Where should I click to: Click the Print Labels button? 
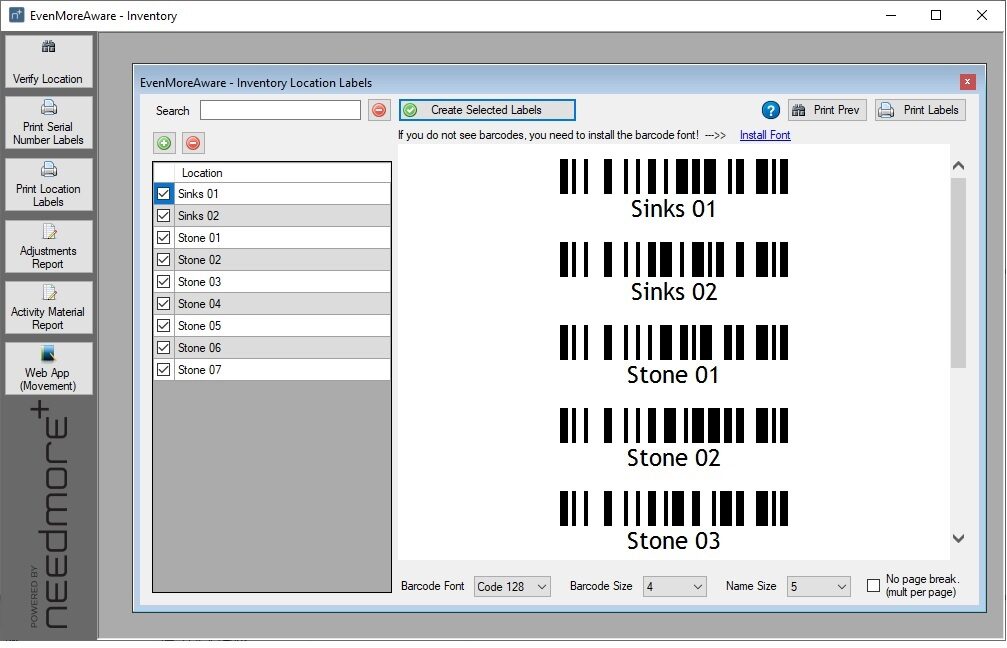click(920, 110)
